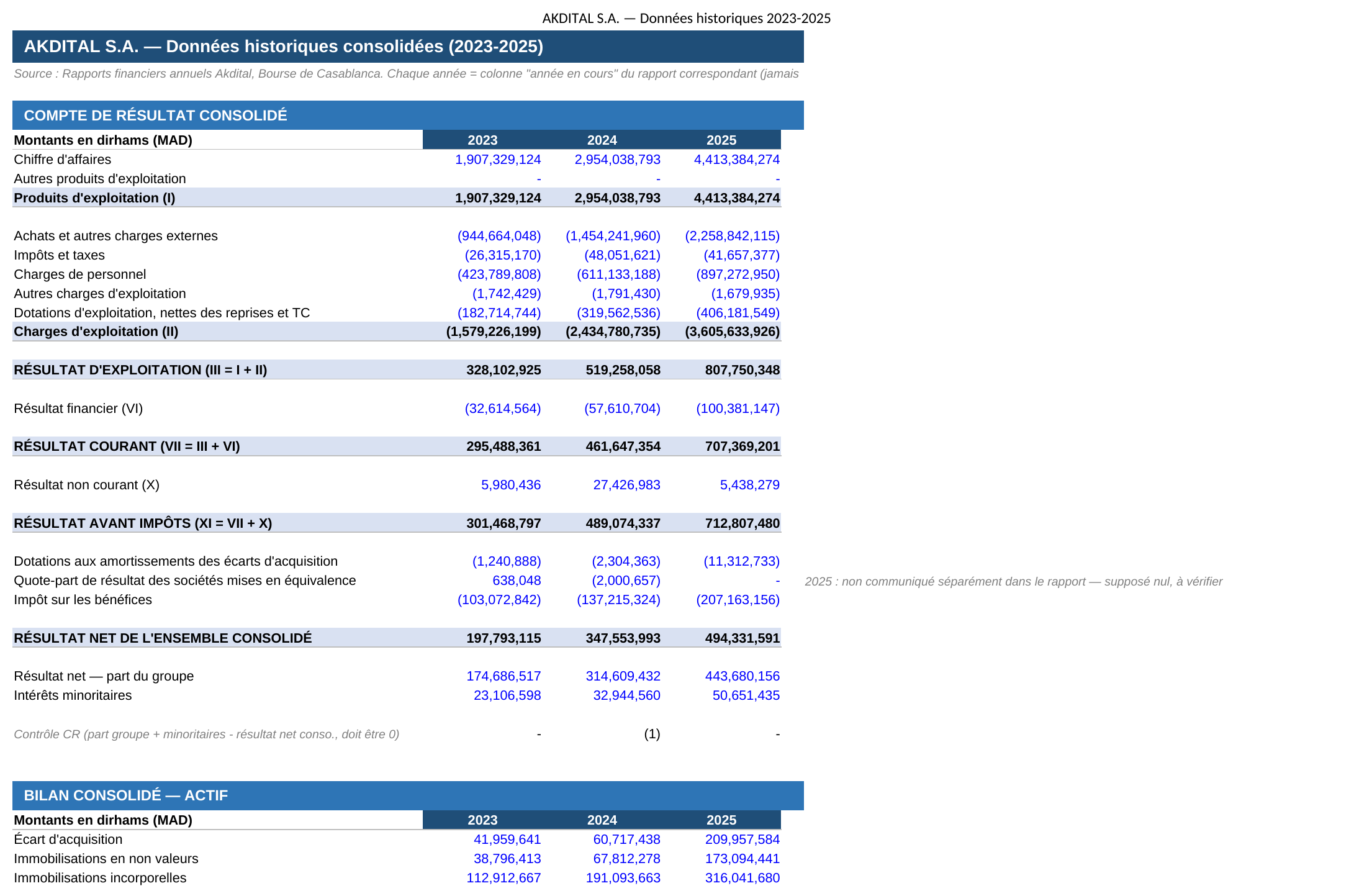Select the 2023 group share 174,686,517
The height and width of the screenshot is (896, 1372).
point(503,676)
